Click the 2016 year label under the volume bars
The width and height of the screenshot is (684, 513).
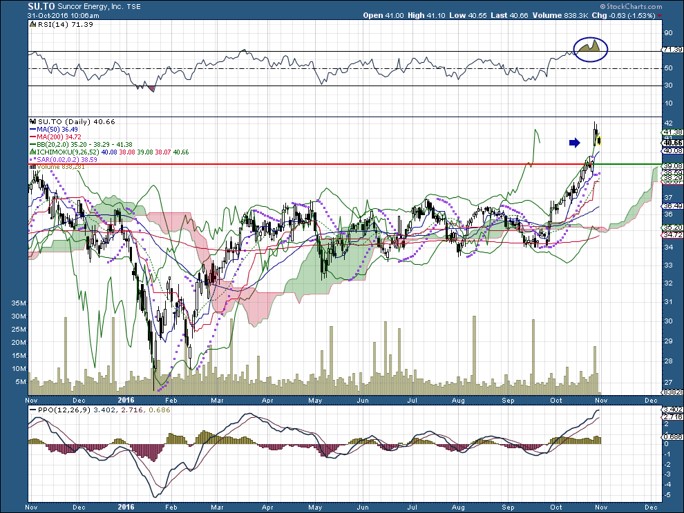coord(126,400)
